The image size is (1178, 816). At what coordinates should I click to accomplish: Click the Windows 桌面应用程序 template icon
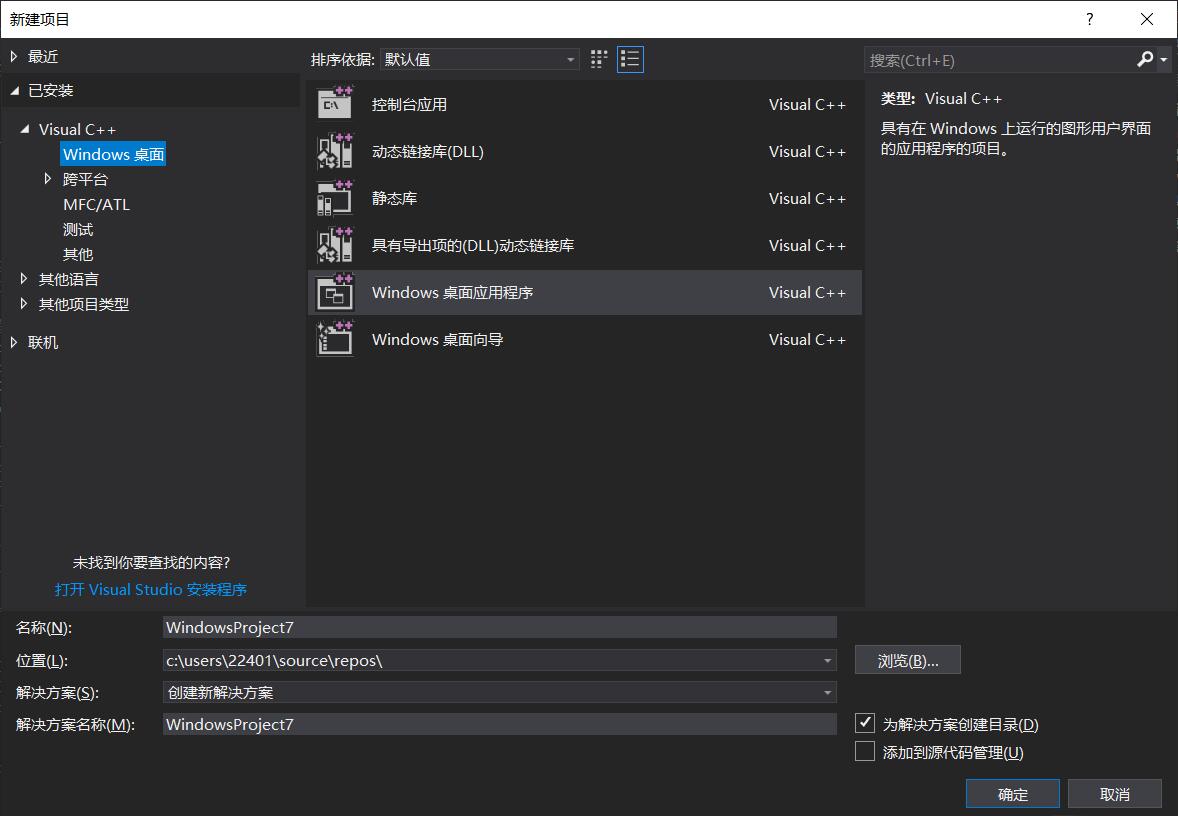click(335, 292)
